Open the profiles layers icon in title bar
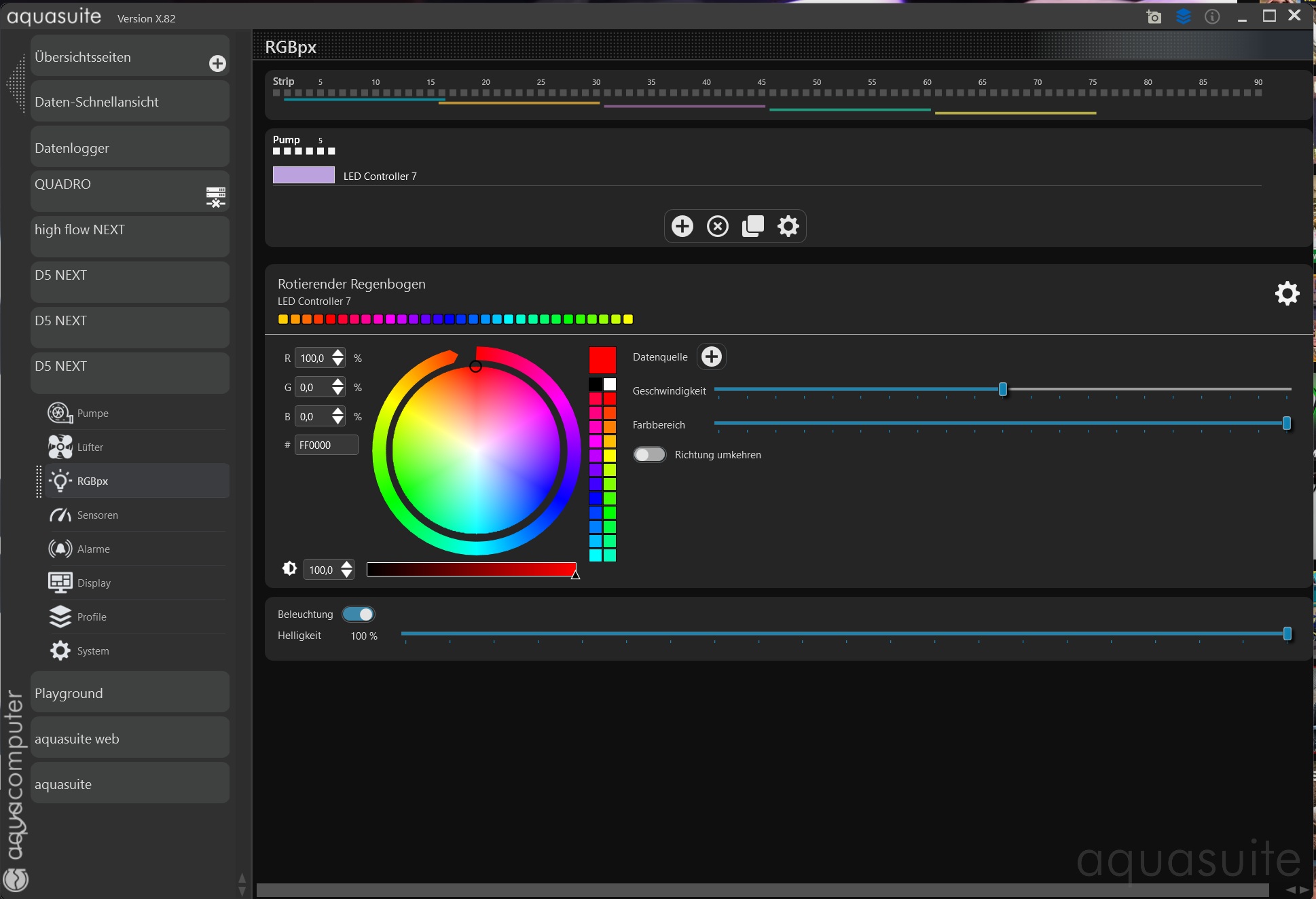Image resolution: width=1316 pixels, height=899 pixels. coord(1184,17)
